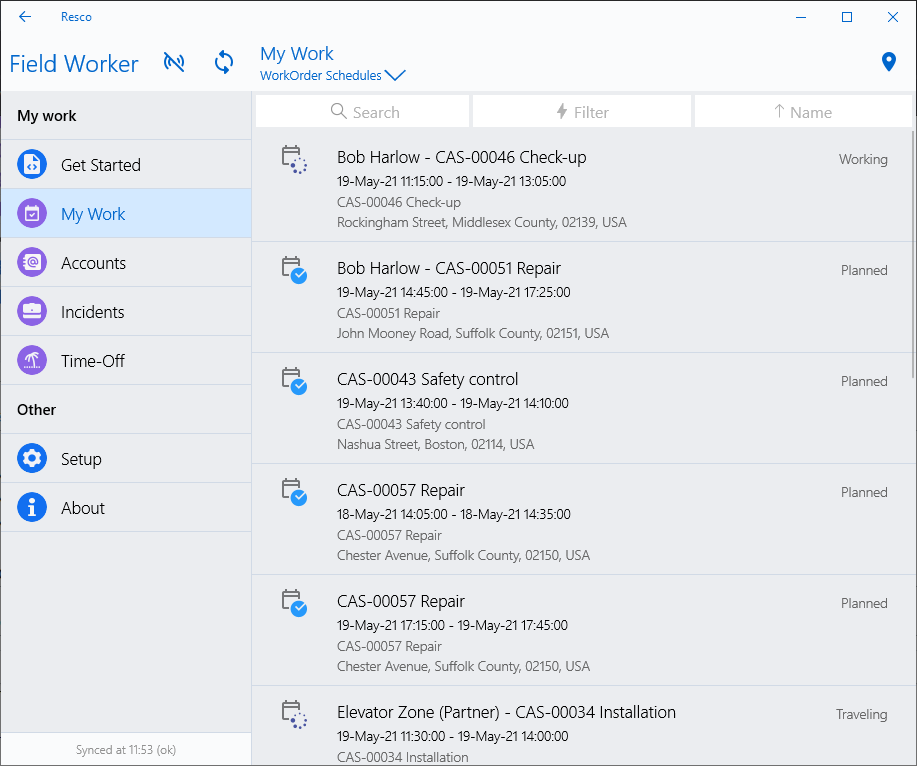Maximize the Resco window
This screenshot has width=917, height=766.
[x=846, y=17]
